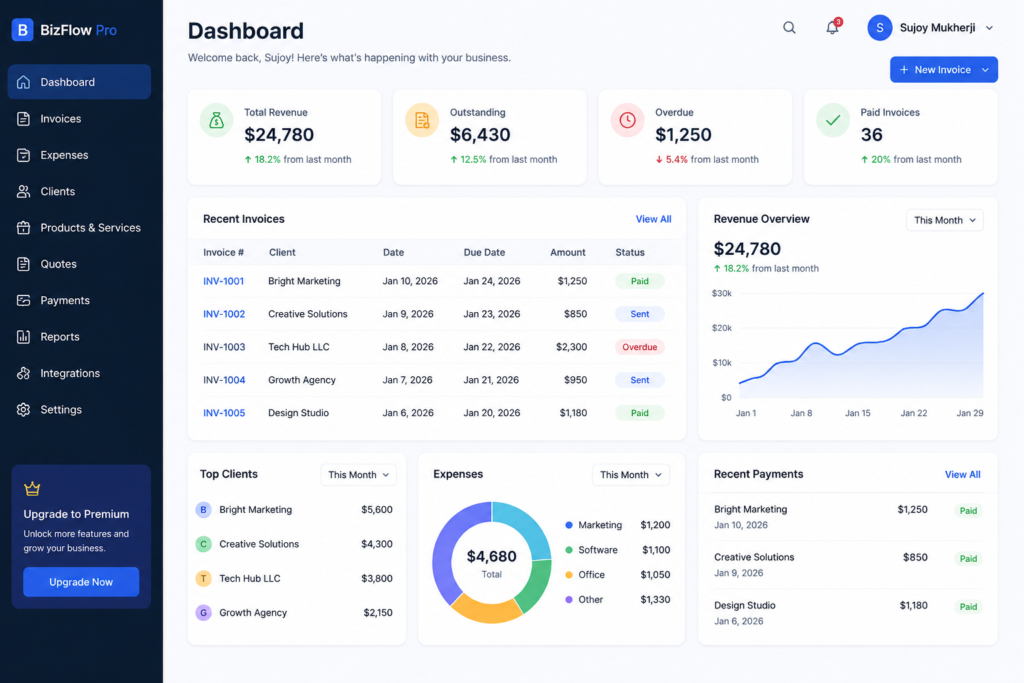
Task: Click the Due Date column header
Action: point(484,253)
